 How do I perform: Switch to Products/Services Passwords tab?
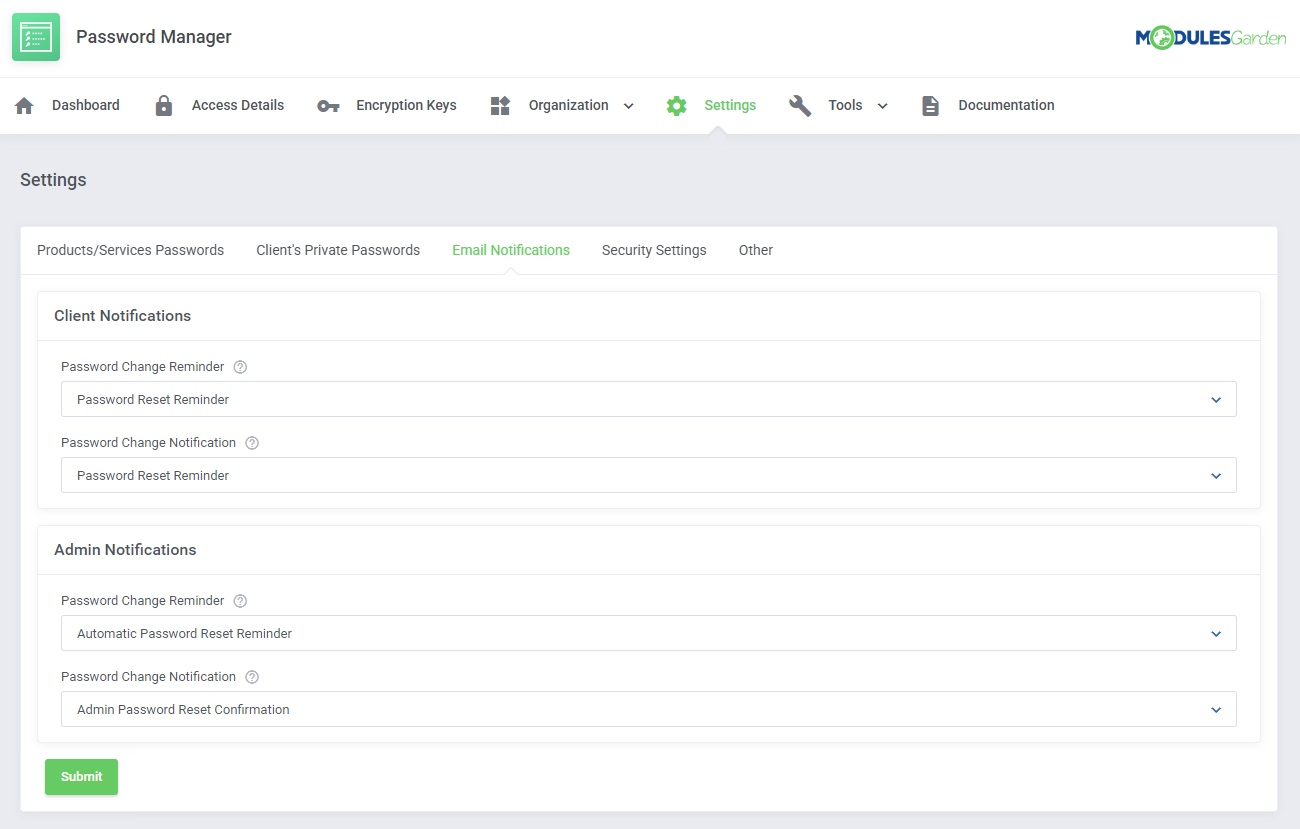(130, 250)
